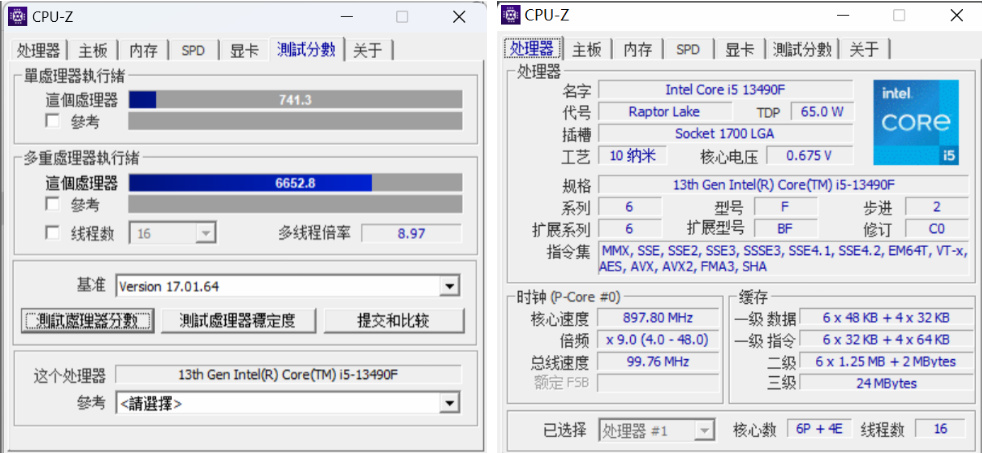
Task: Click 核心速度 value 897.80 MHz
Action: [658, 318]
